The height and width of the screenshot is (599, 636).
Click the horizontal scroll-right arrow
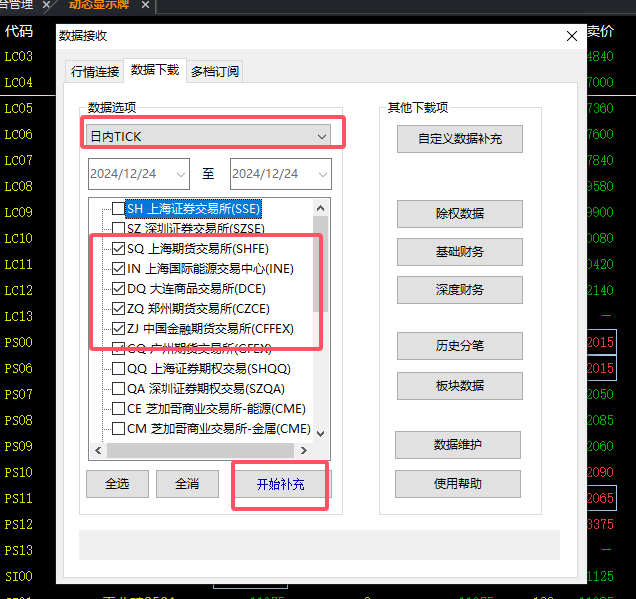pos(304,450)
